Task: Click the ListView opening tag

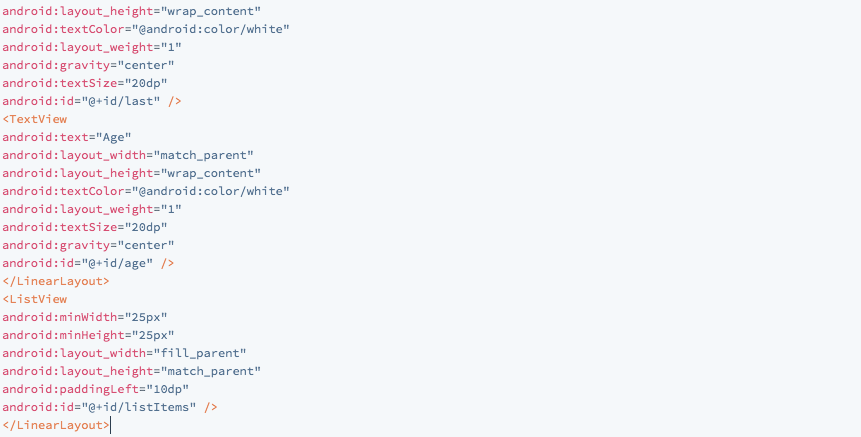Action: point(35,299)
